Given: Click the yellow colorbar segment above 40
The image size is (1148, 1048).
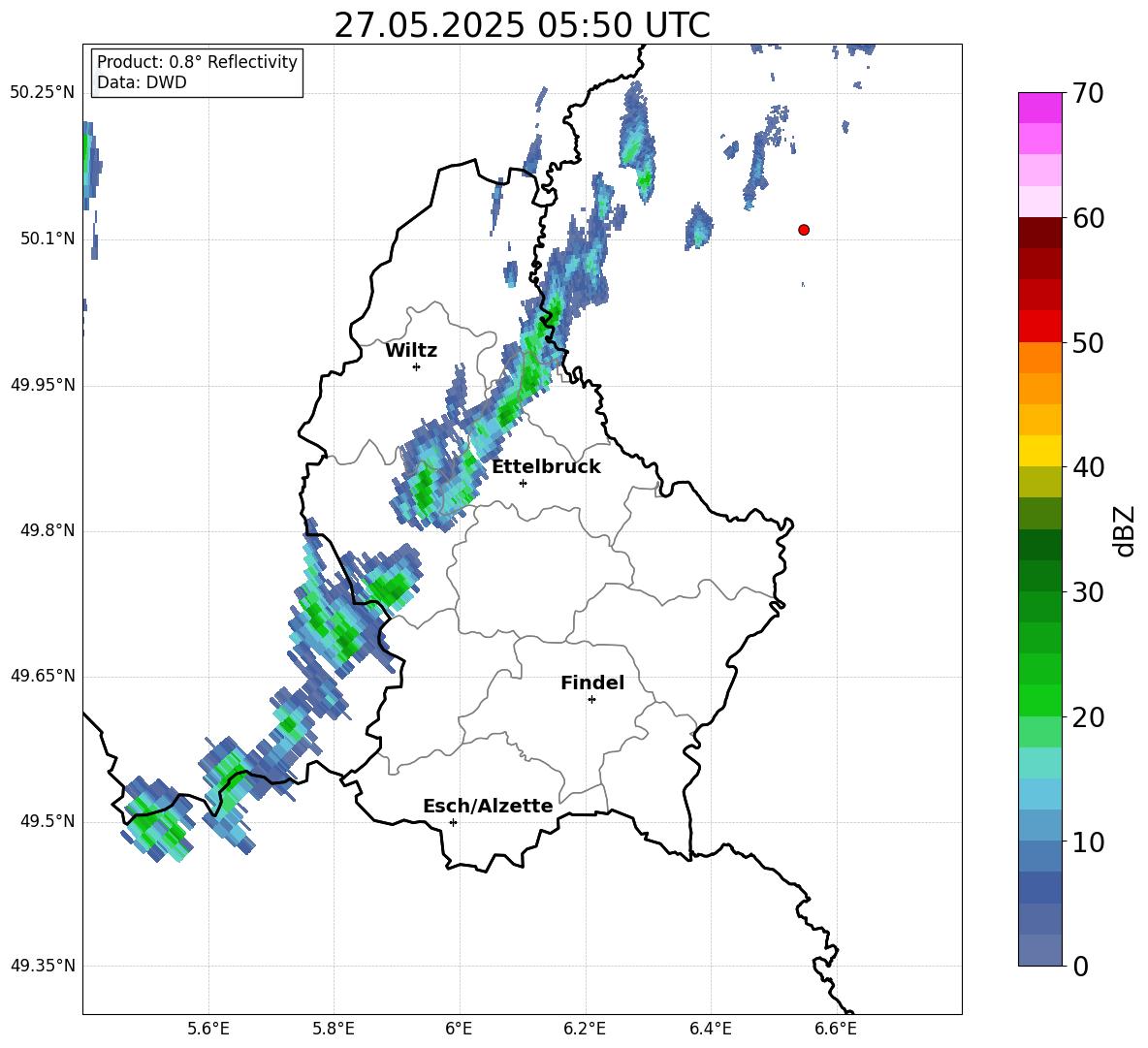Looking at the screenshot, I should (1039, 451).
